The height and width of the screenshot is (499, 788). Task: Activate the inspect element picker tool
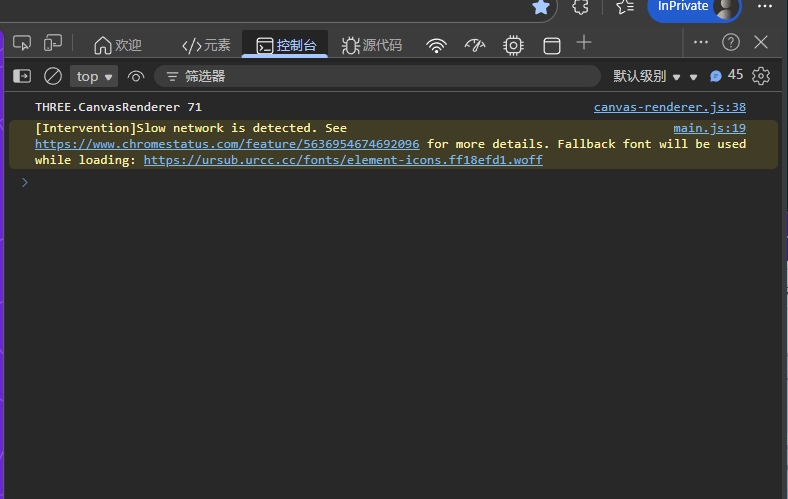pyautogui.click(x=22, y=44)
